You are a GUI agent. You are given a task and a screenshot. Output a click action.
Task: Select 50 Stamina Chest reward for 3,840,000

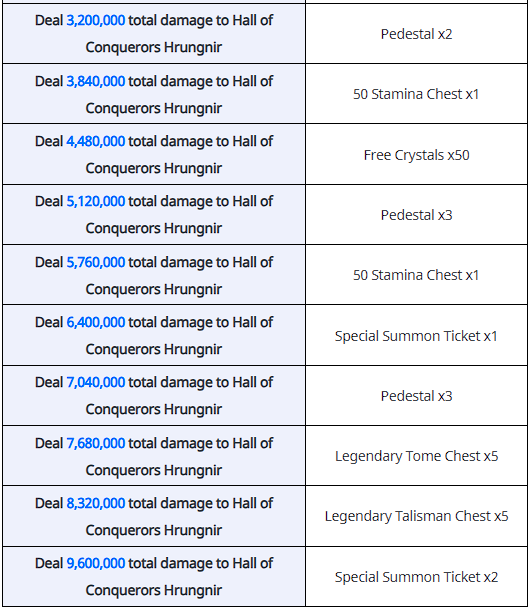[x=416, y=94]
